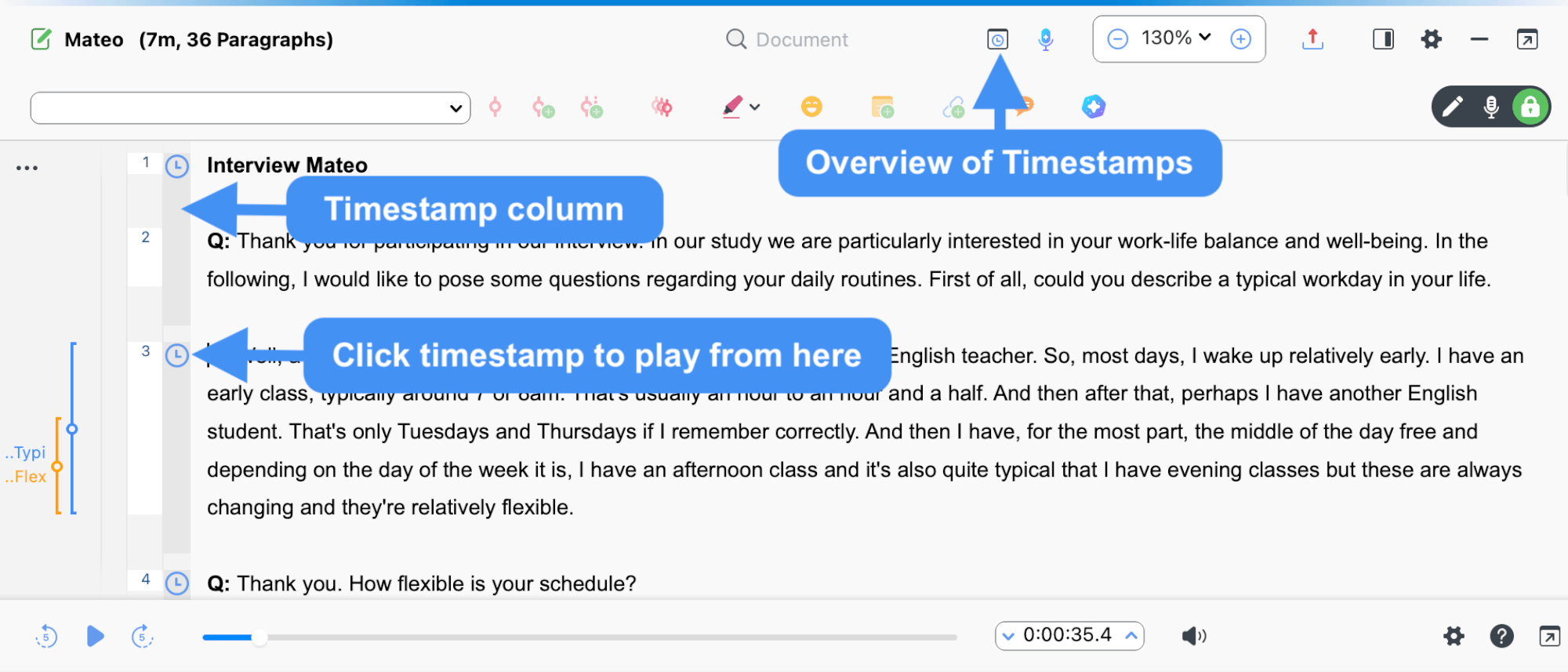Open the AI Assist sparkle icon
Screen dimensions: 1568x672
tap(1094, 107)
